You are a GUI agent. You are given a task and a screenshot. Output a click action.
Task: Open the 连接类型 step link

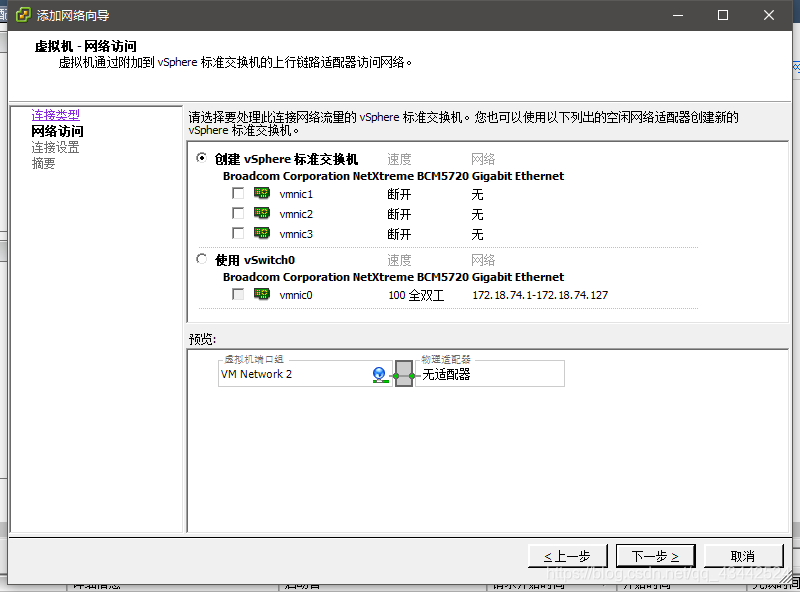[56, 115]
